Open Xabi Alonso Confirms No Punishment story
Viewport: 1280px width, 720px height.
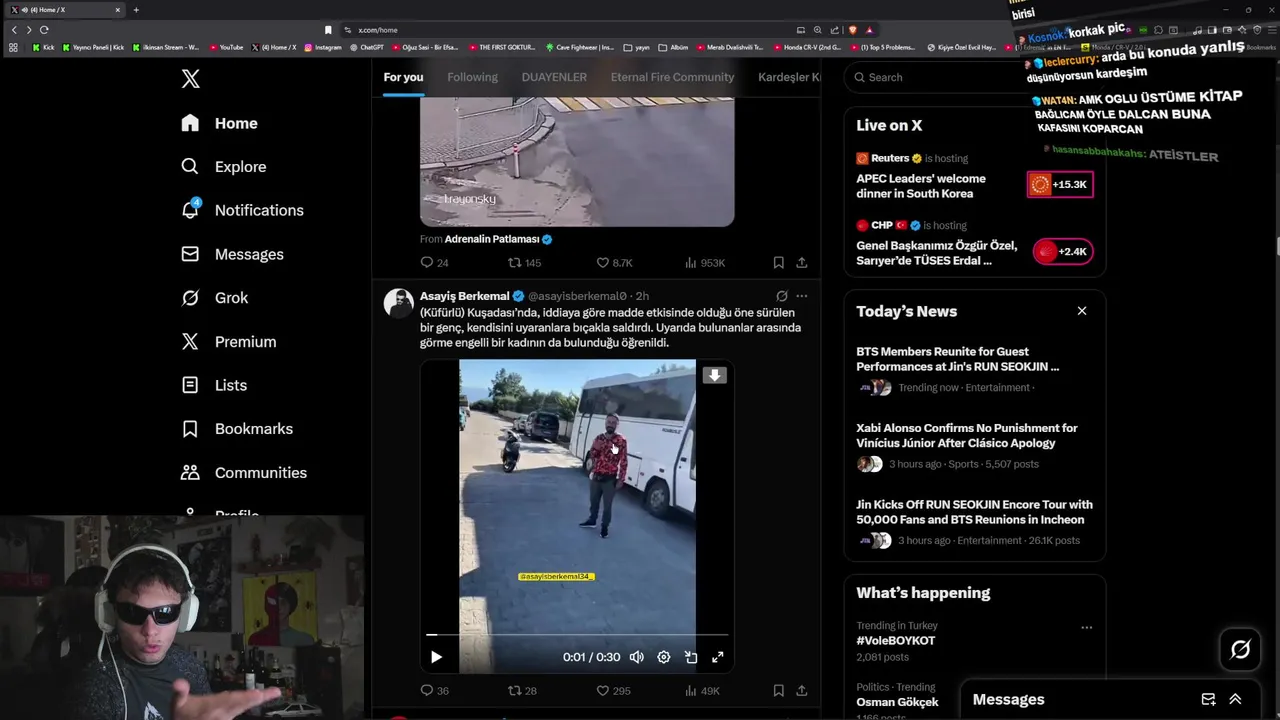click(x=966, y=435)
